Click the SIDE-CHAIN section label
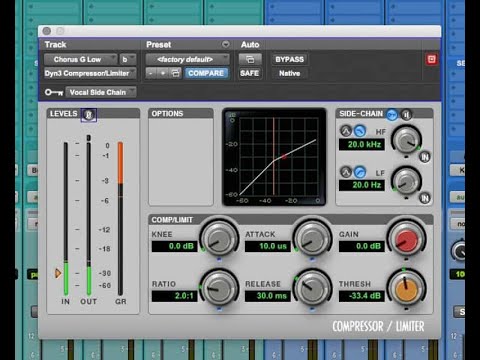Image resolution: width=480 pixels, height=360 pixels. click(361, 114)
